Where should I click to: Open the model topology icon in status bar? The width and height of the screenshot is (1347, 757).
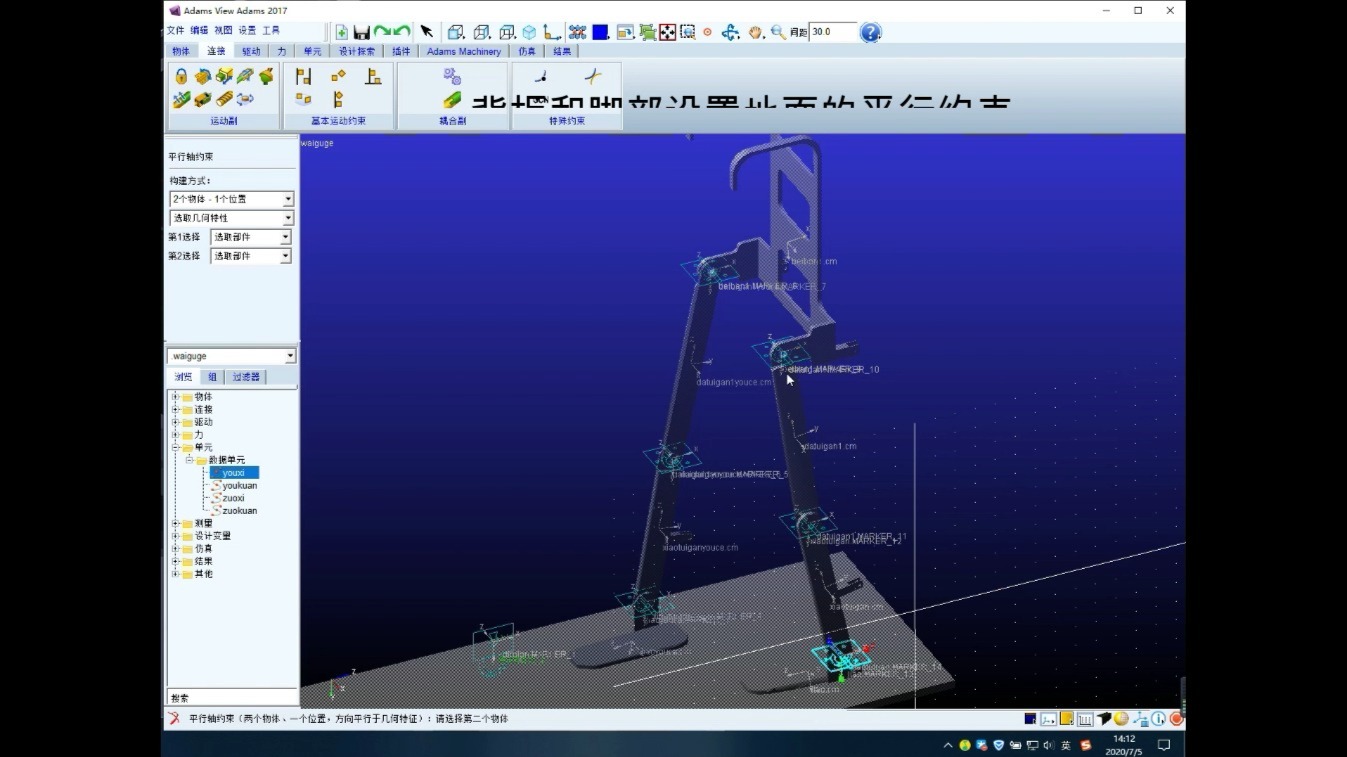coord(1140,718)
